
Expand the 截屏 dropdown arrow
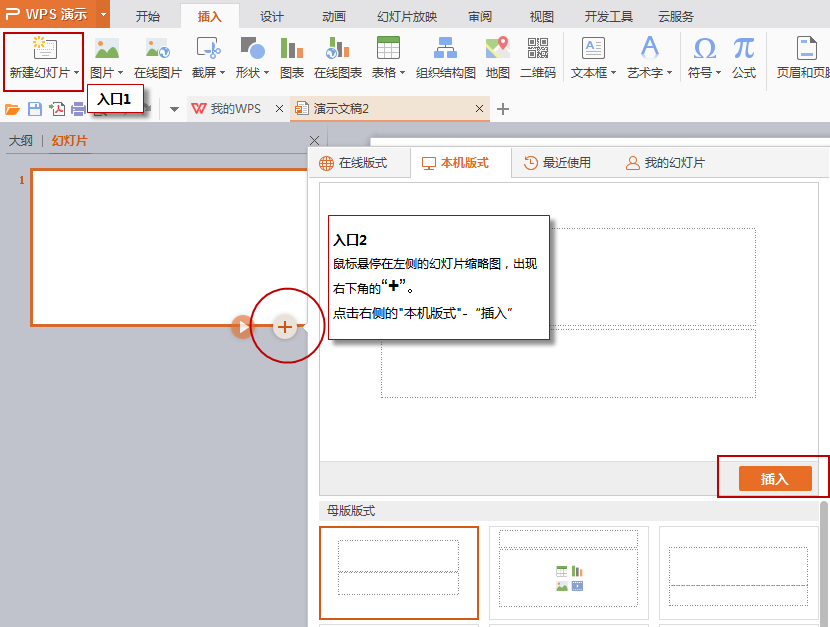[222, 72]
